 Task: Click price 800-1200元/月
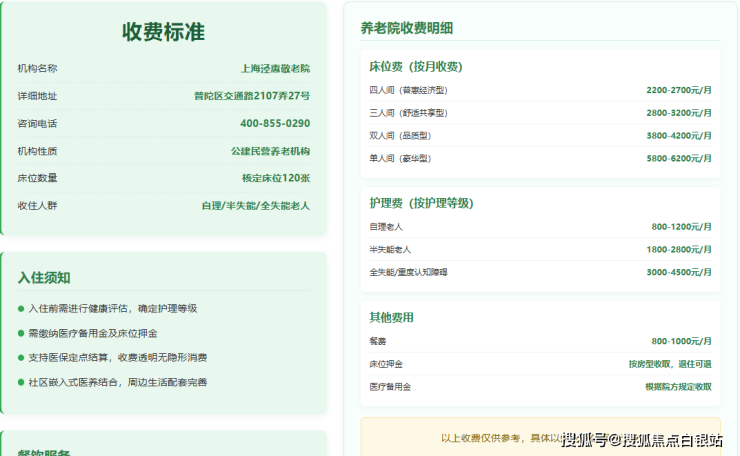point(681,227)
